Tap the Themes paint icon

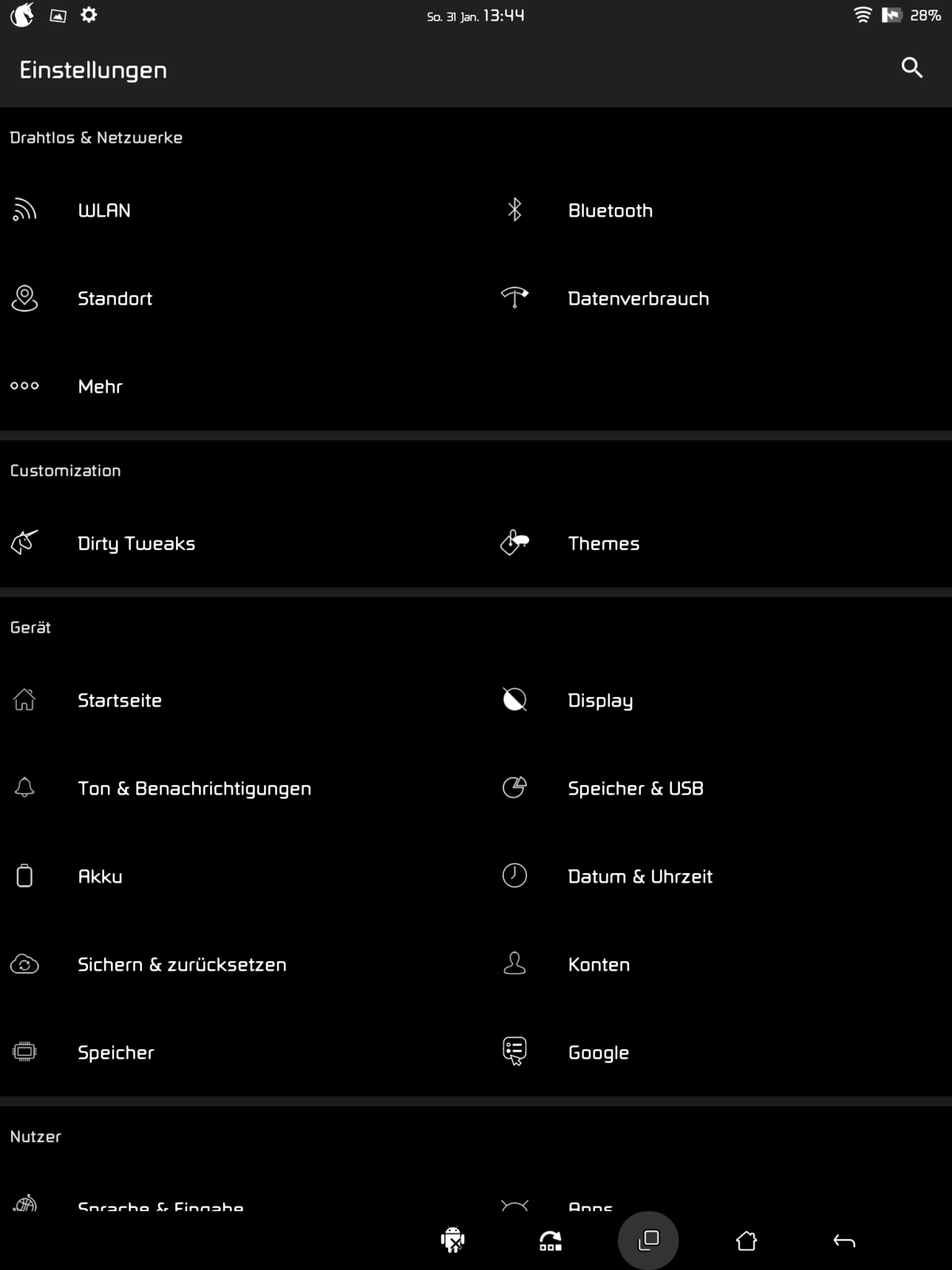514,543
